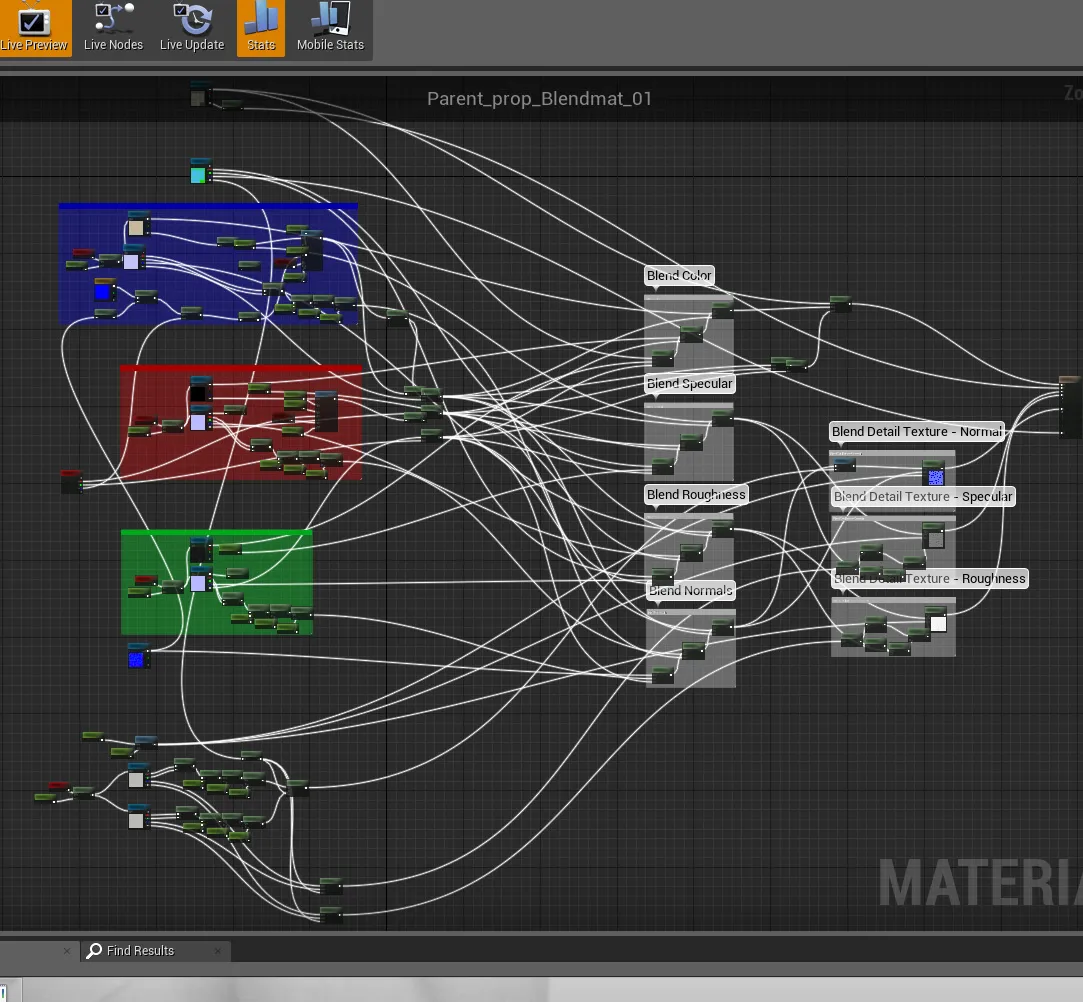Toggle Mobile Stats in the toolbar
The height and width of the screenshot is (1002, 1083).
pos(330,28)
